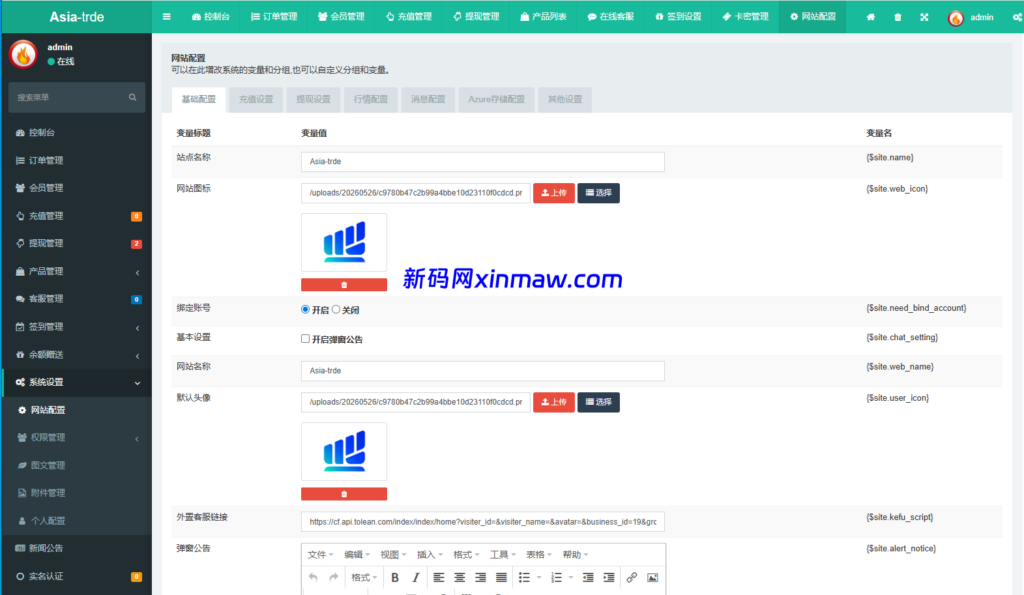Select 开启 for bind account
Viewport: 1024px width, 595px height.
(305, 310)
